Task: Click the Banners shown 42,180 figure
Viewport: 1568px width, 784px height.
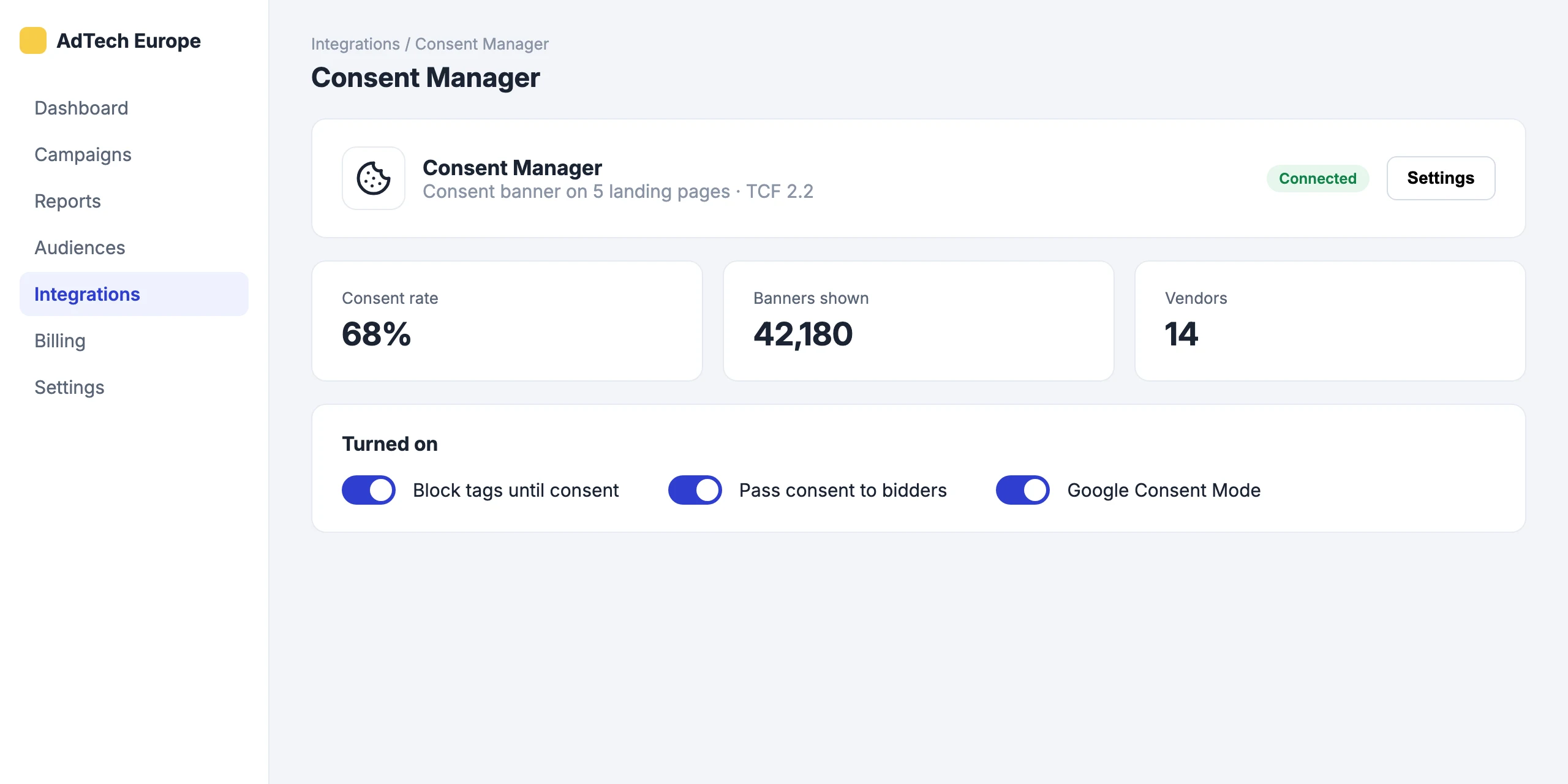Action: pos(803,334)
